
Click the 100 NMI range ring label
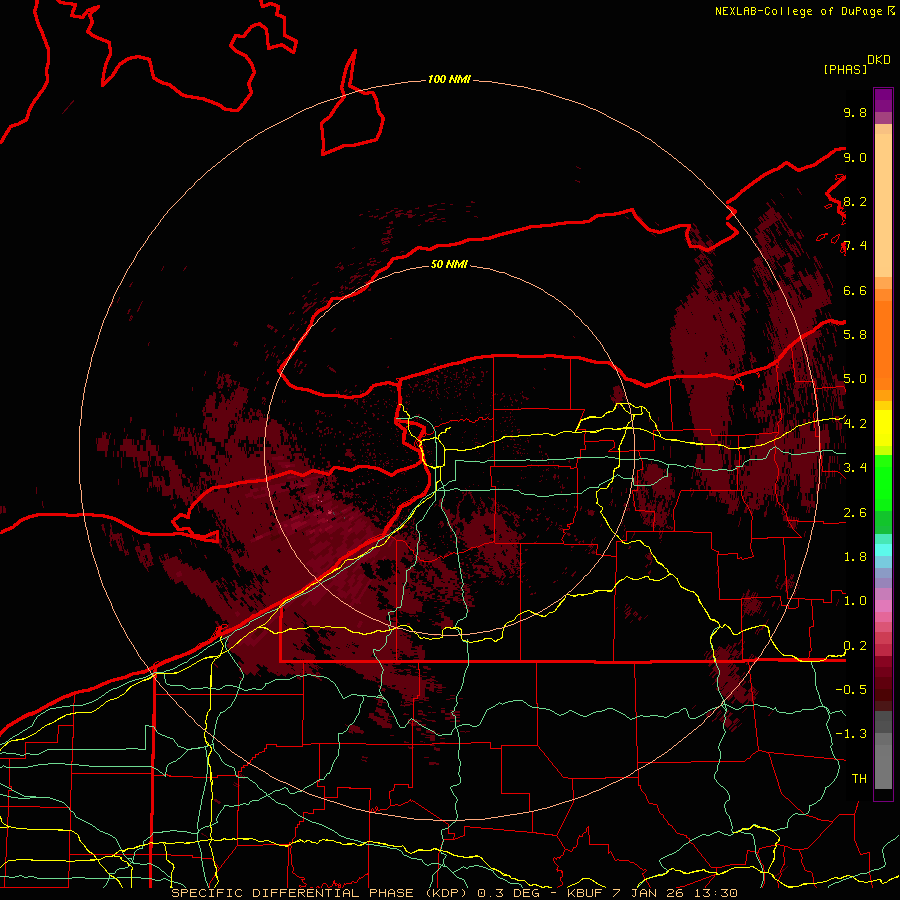coord(449,79)
